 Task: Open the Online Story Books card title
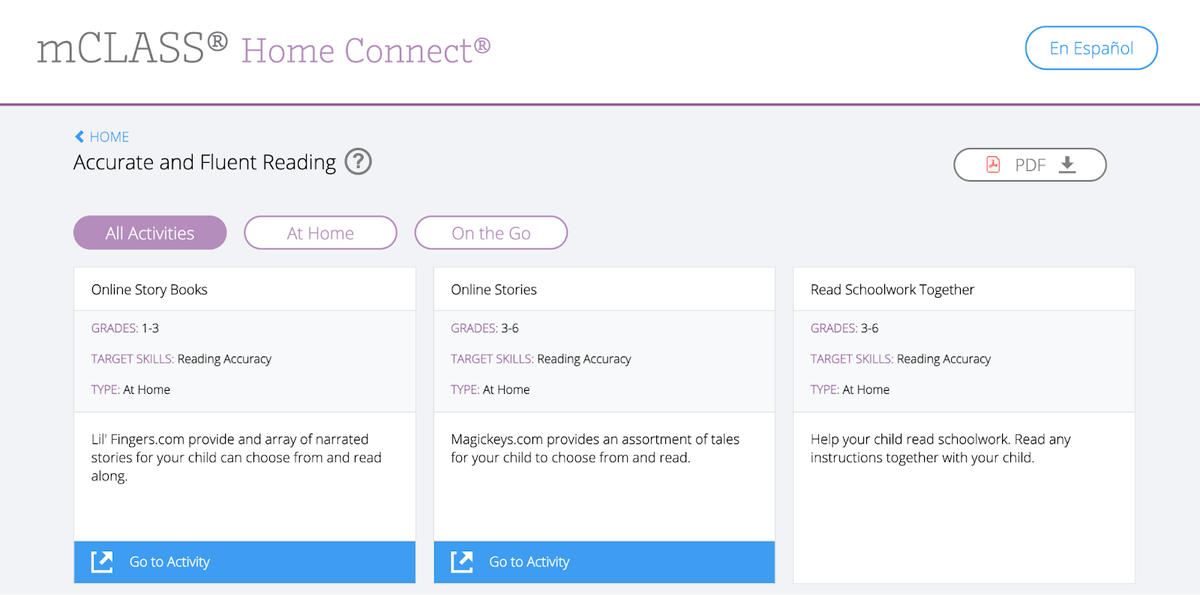pyautogui.click(x=149, y=289)
